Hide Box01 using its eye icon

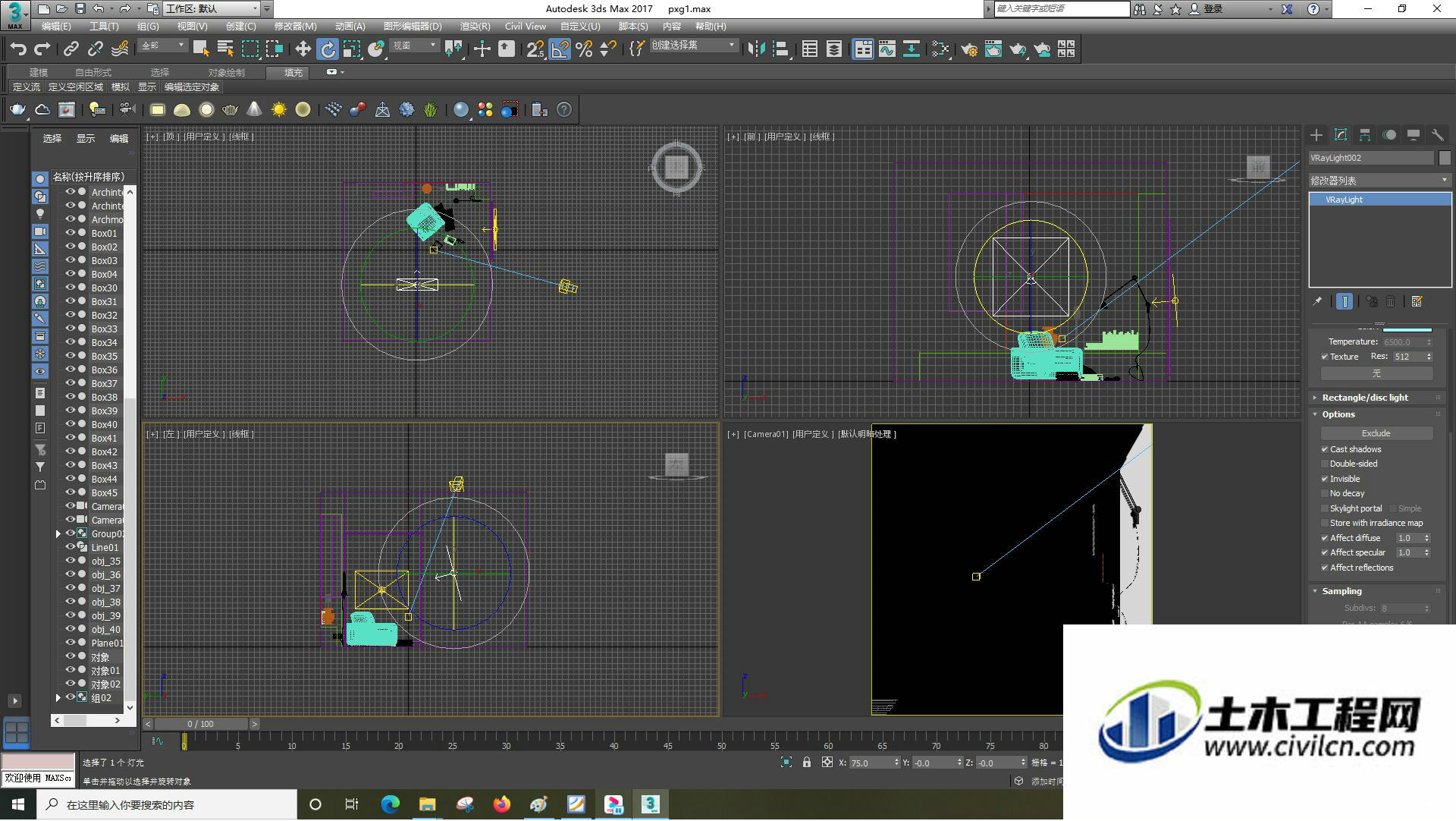(x=70, y=234)
